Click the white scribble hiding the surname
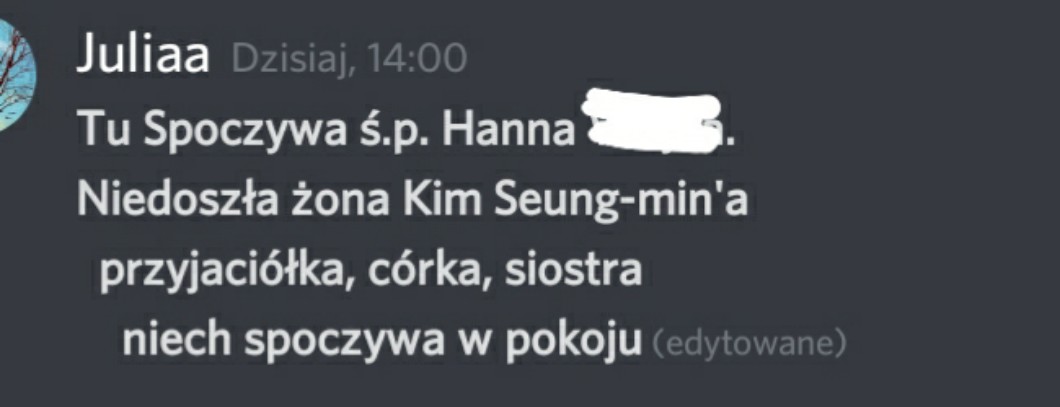Viewport: 1060px width, 407px height. 652,122
